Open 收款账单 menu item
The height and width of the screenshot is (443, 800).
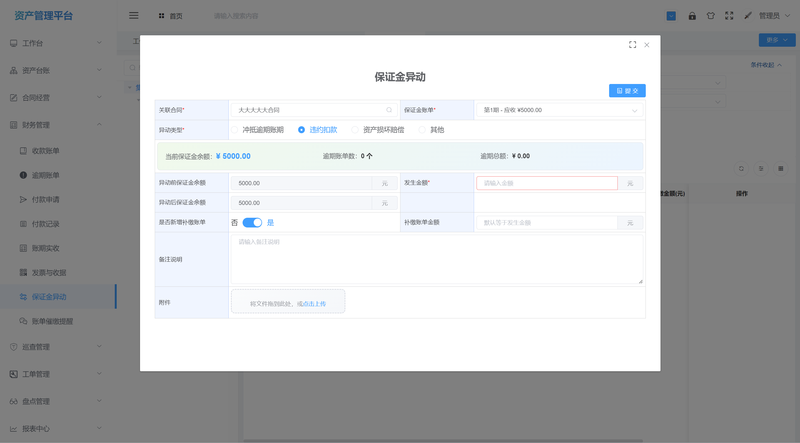coord(58,151)
